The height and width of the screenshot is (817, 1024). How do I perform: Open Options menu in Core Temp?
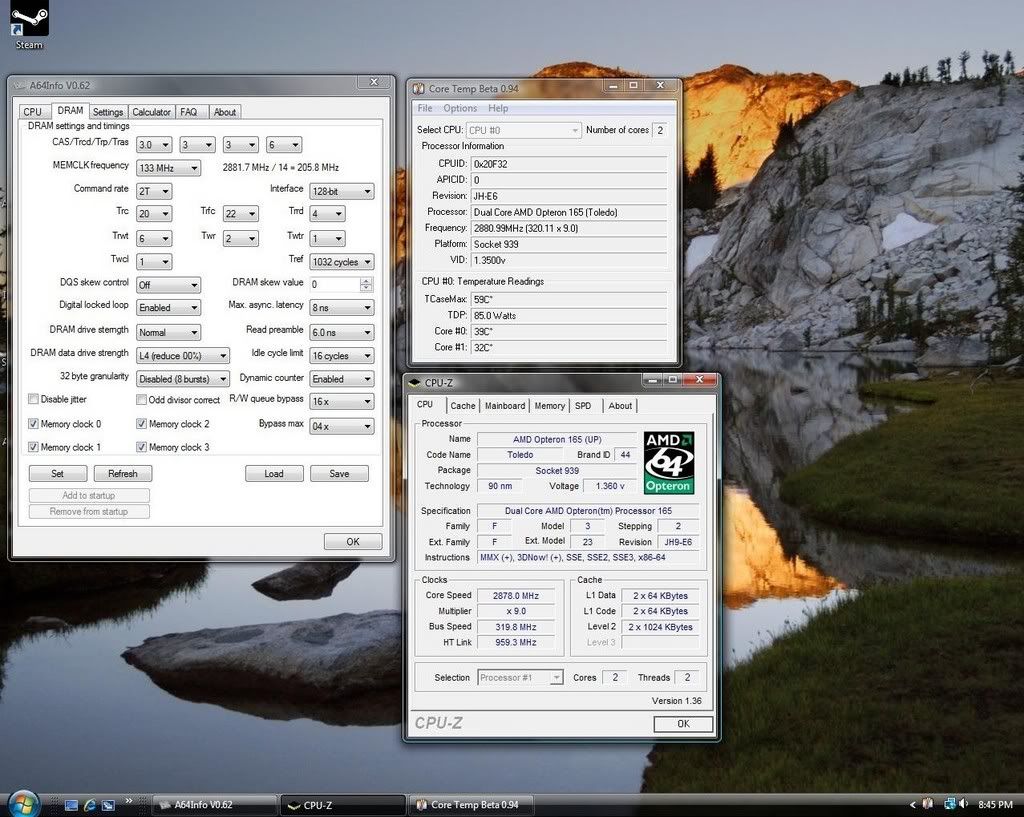460,108
